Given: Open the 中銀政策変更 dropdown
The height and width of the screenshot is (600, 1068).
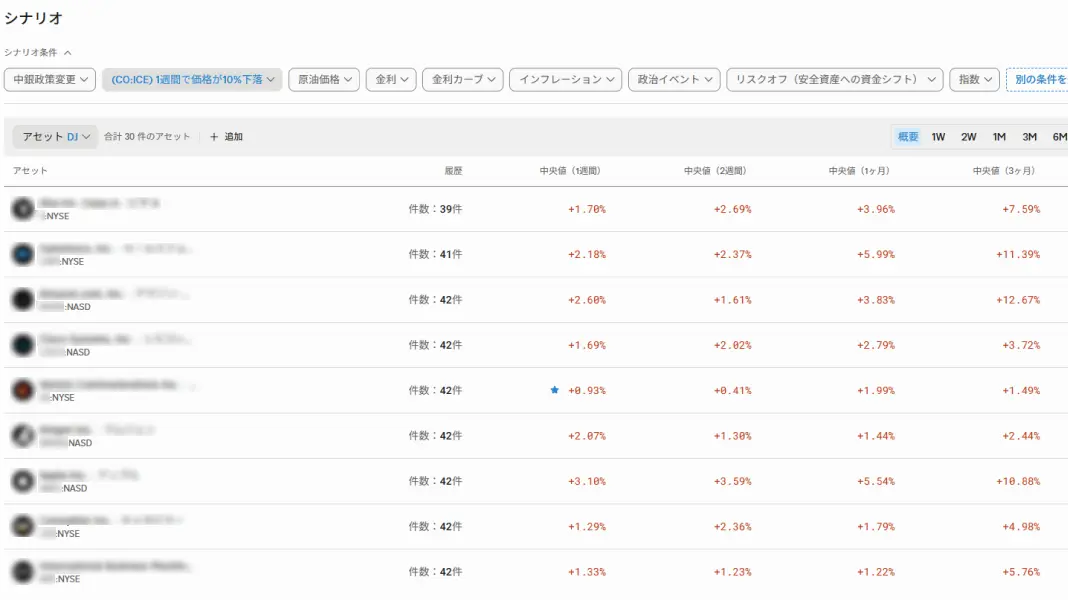Looking at the screenshot, I should click(x=50, y=80).
